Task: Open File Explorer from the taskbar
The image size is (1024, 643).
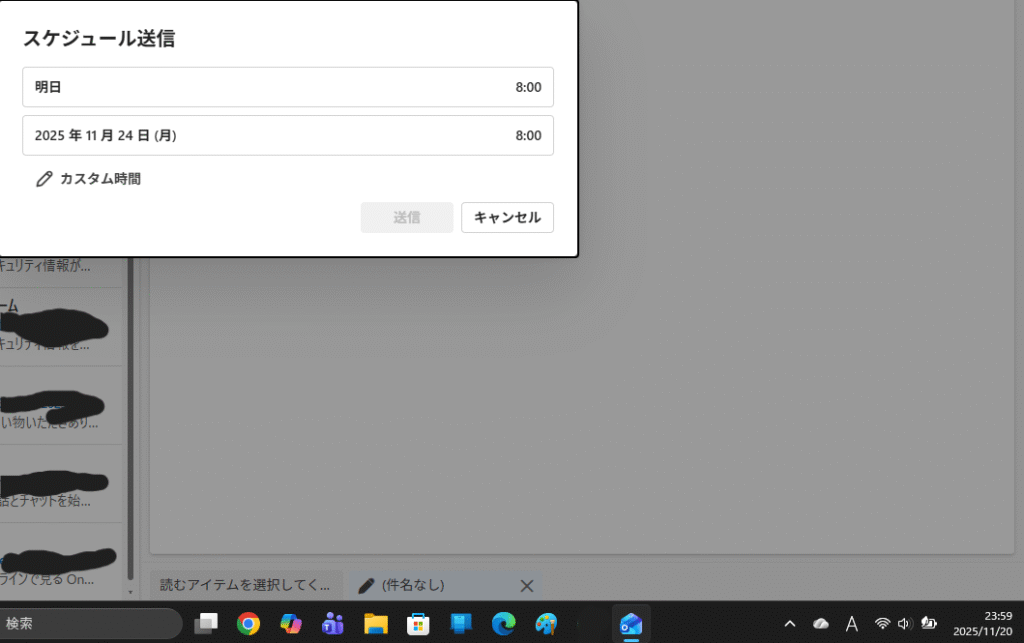Action: [376, 624]
